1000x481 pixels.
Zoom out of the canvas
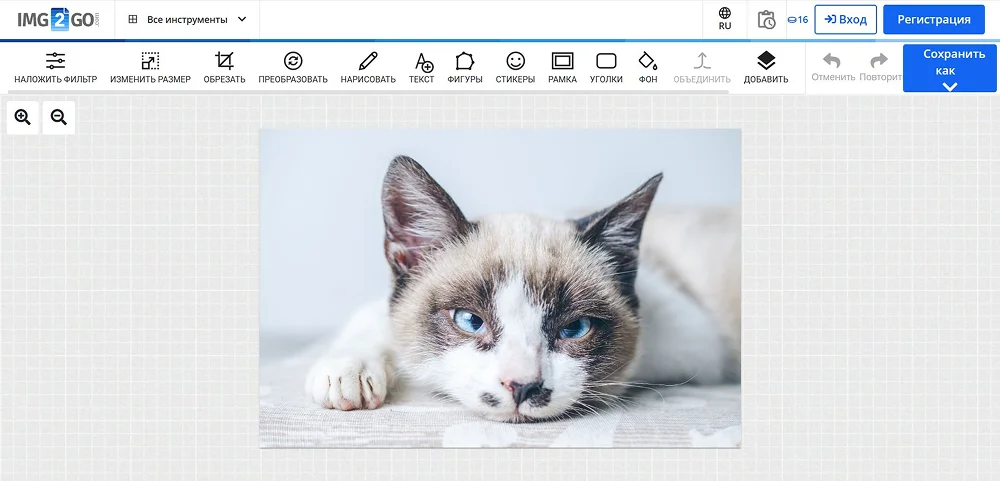(x=59, y=118)
